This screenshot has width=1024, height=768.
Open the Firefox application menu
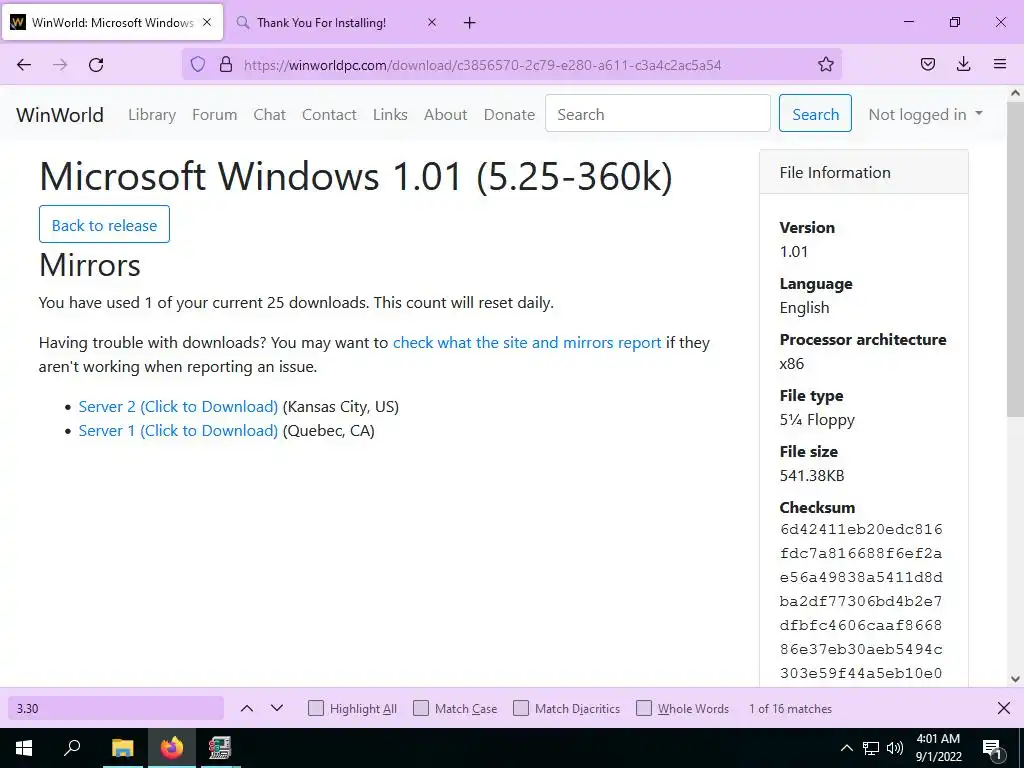[1000, 64]
